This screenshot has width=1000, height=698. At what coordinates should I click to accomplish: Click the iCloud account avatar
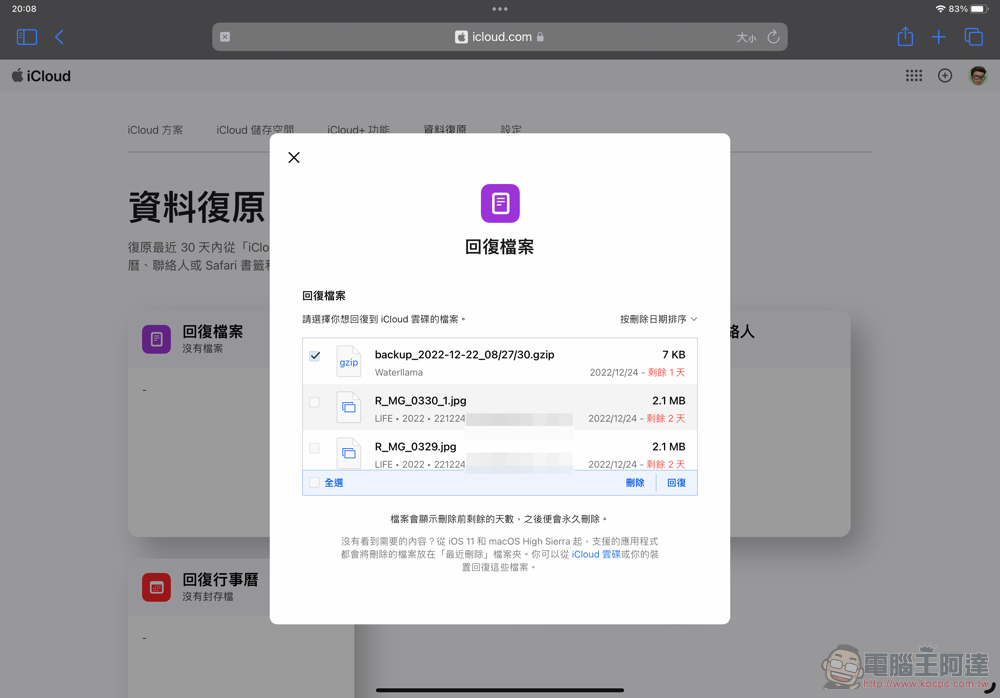[x=978, y=76]
